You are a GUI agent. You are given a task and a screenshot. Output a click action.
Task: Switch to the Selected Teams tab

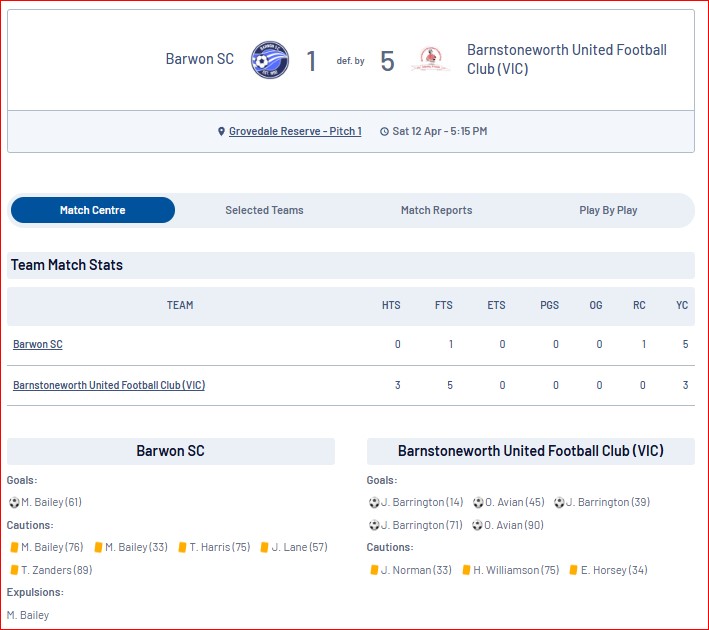click(x=265, y=210)
